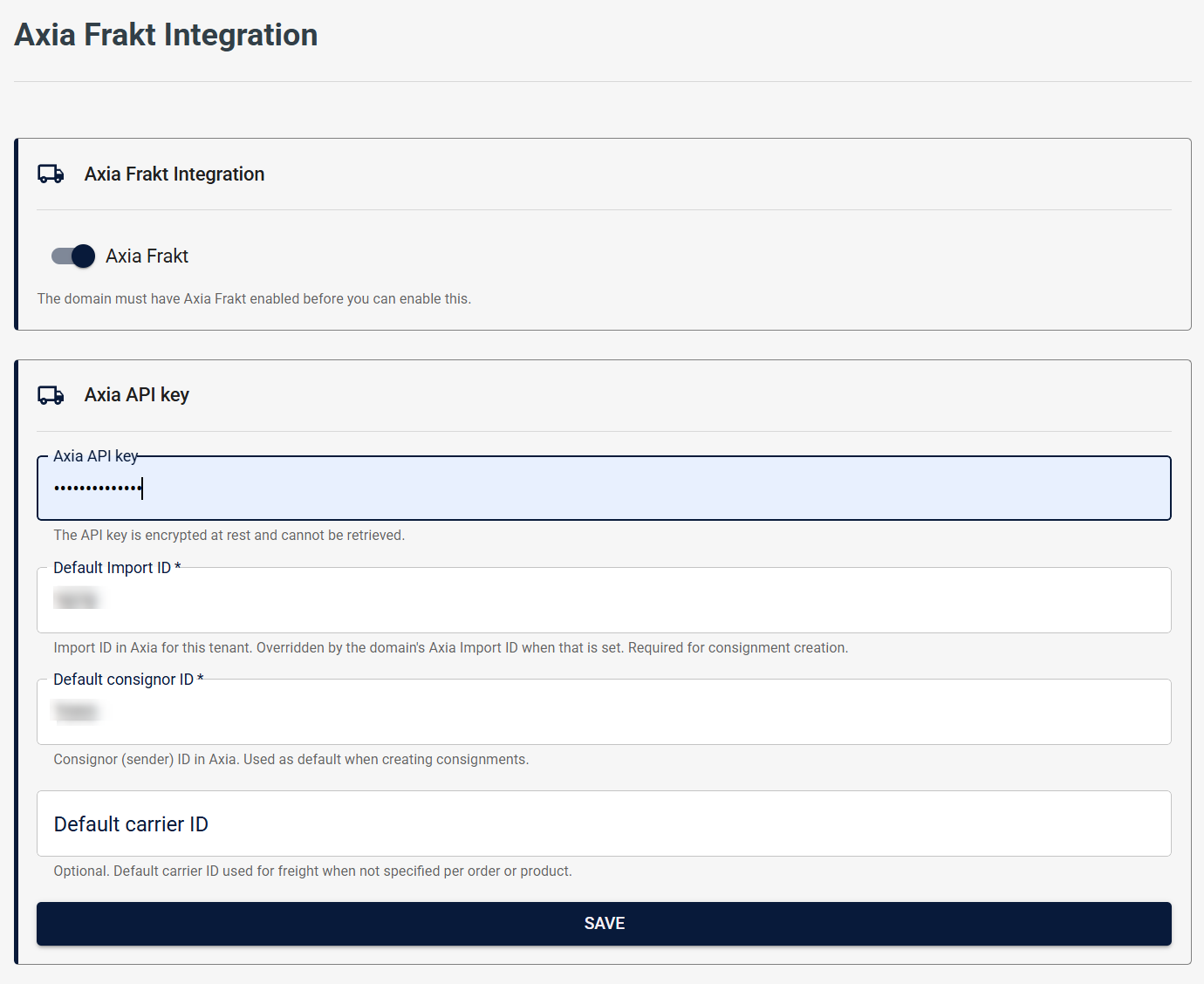Save the Axia integration settings
Screen dimensions: 1204x984
pyautogui.click(x=604, y=924)
